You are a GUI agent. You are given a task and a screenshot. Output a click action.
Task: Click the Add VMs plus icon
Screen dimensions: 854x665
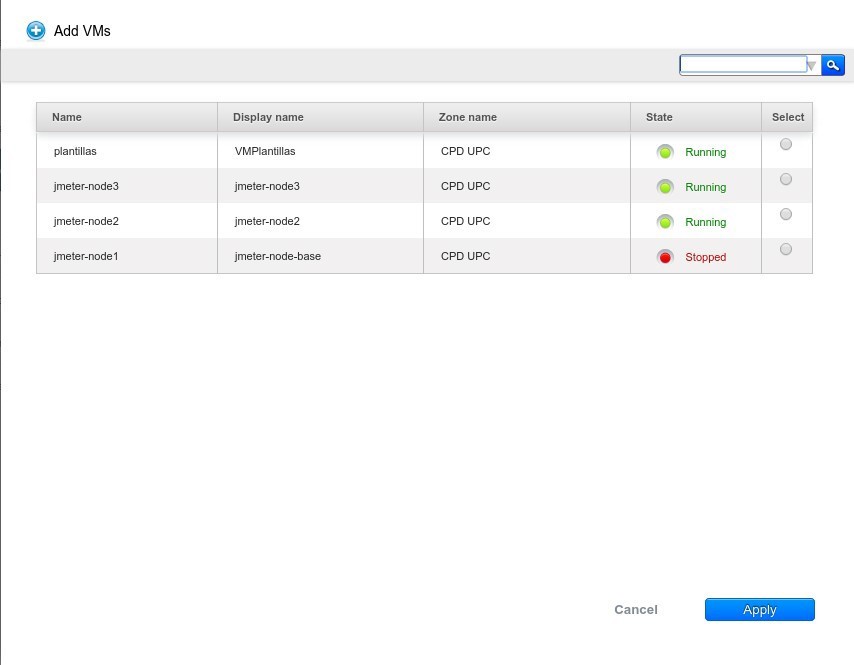point(36,31)
